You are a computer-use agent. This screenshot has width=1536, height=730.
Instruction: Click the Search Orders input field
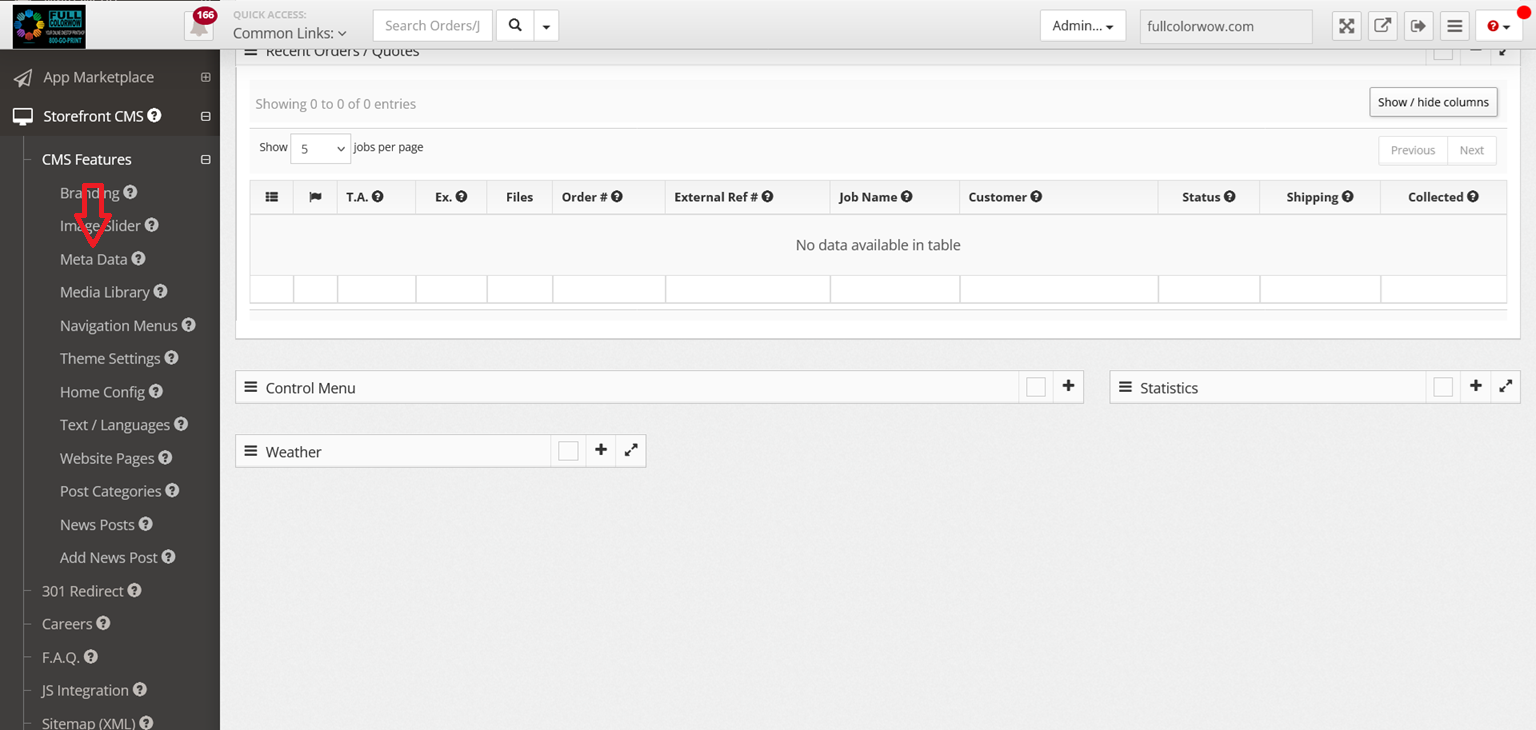point(432,26)
